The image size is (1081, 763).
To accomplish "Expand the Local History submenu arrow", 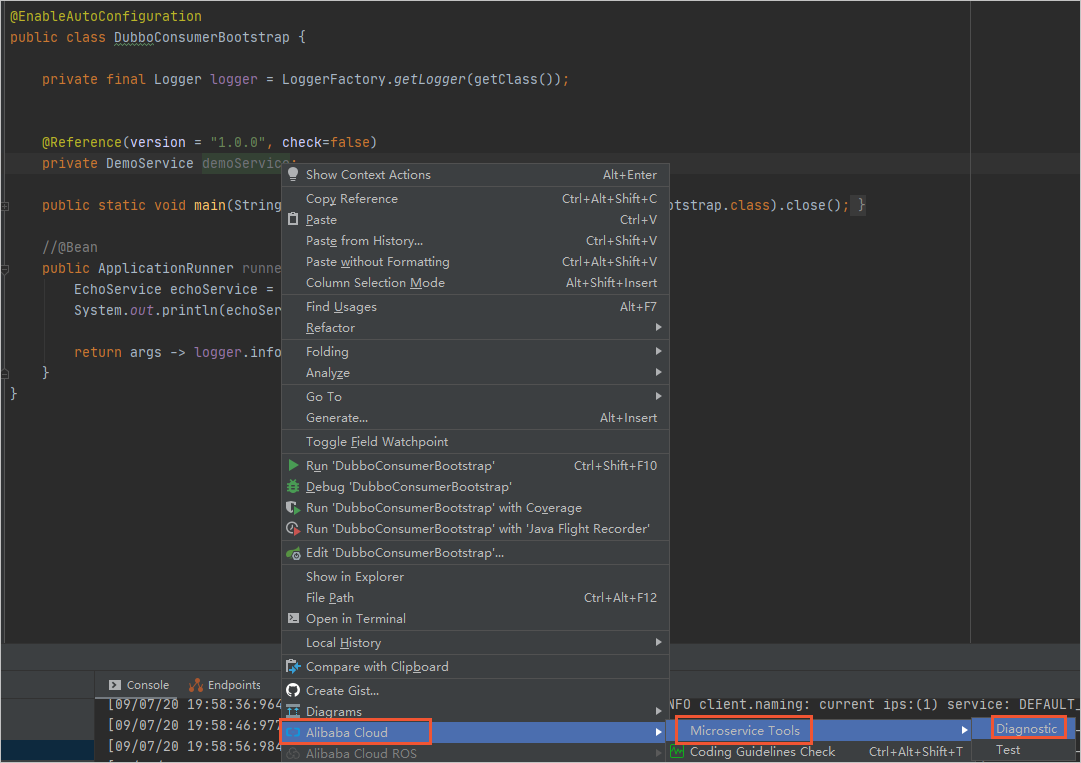I will (658, 642).
